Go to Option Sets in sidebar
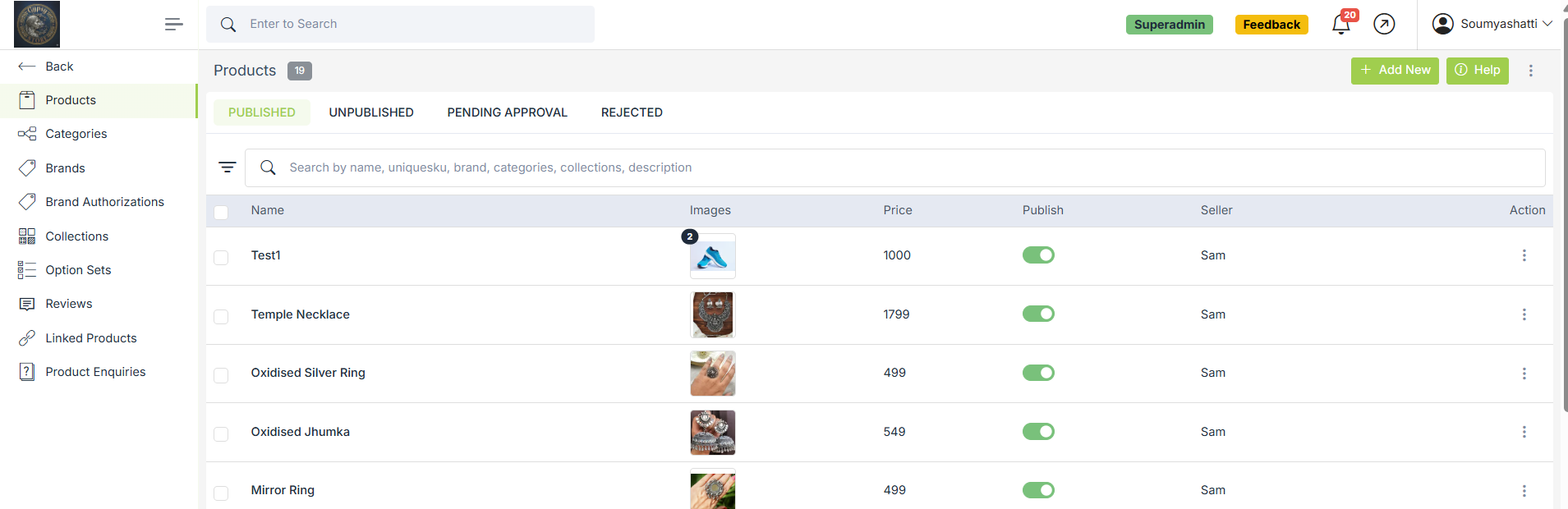The height and width of the screenshot is (509, 1568). 78,270
